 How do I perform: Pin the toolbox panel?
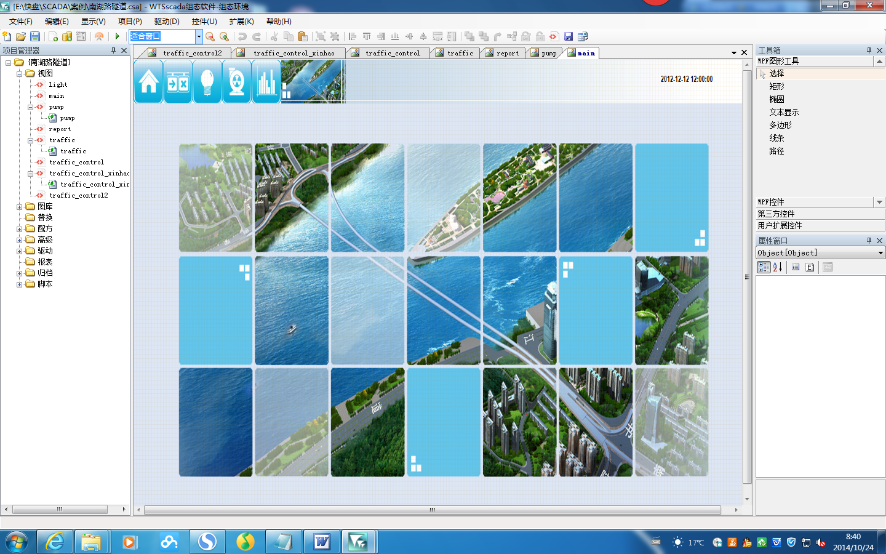point(869,50)
